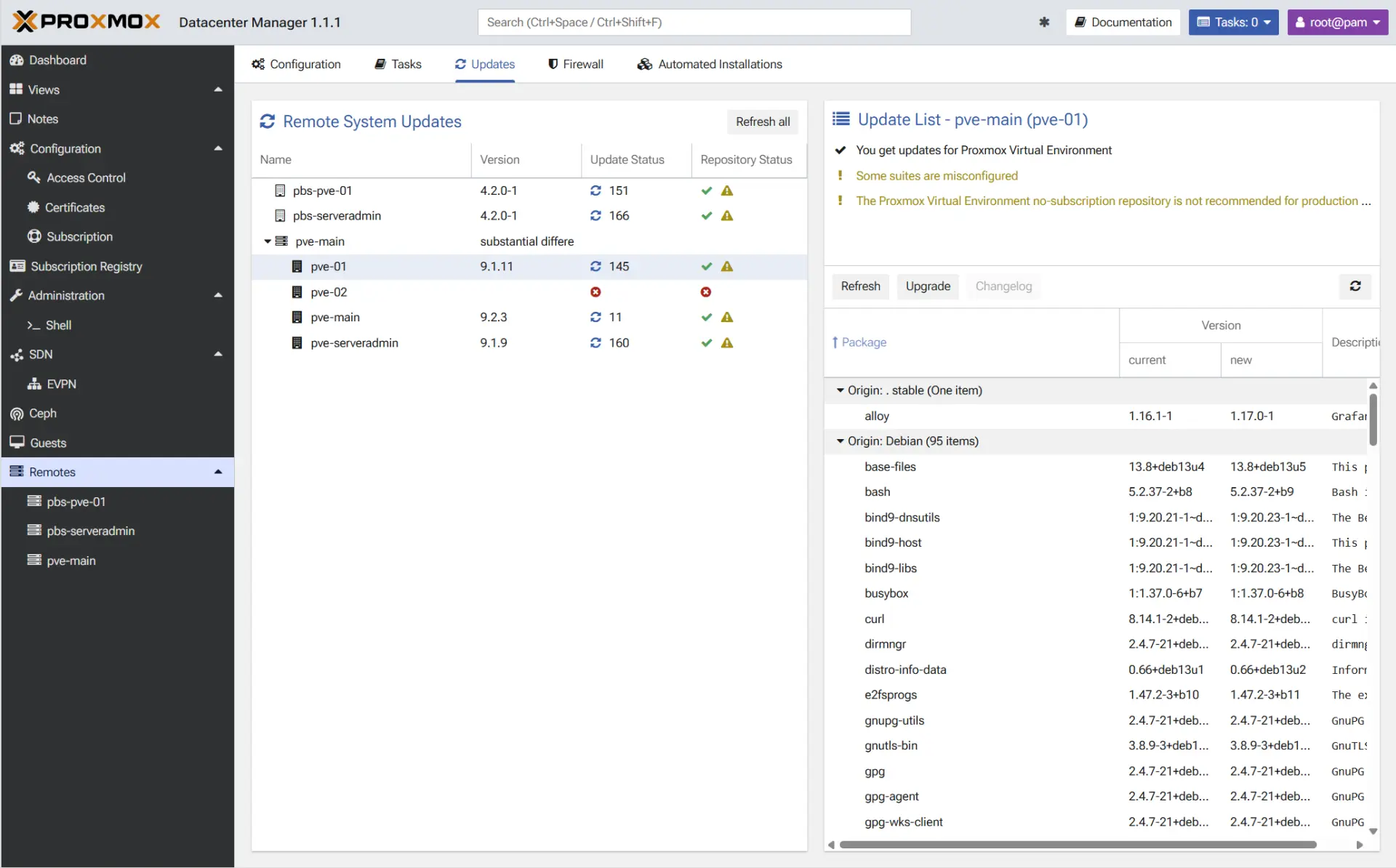Click the Shell prompt icon

click(x=33, y=325)
